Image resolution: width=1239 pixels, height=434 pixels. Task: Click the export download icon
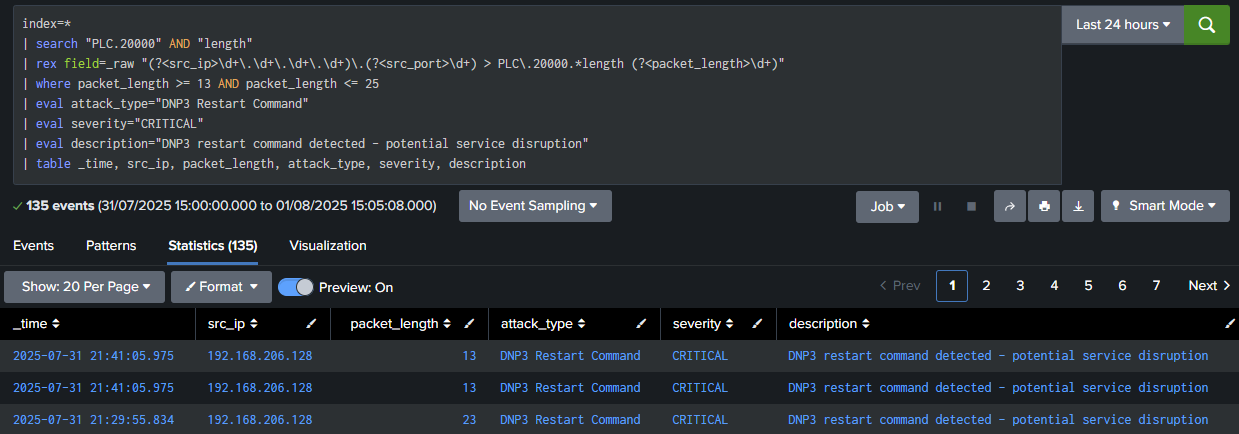[x=1078, y=206]
